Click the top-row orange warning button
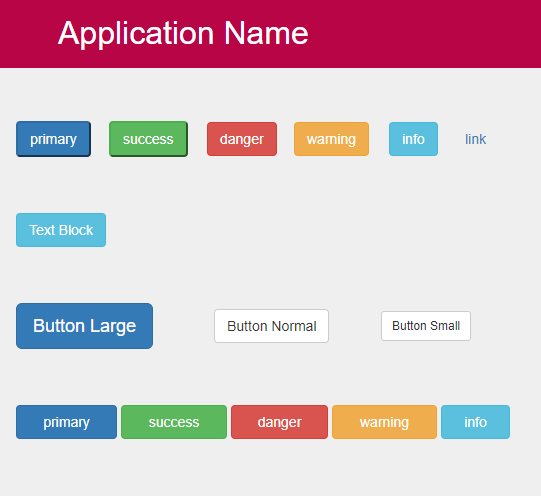Image resolution: width=541 pixels, height=496 pixels. tap(331, 139)
